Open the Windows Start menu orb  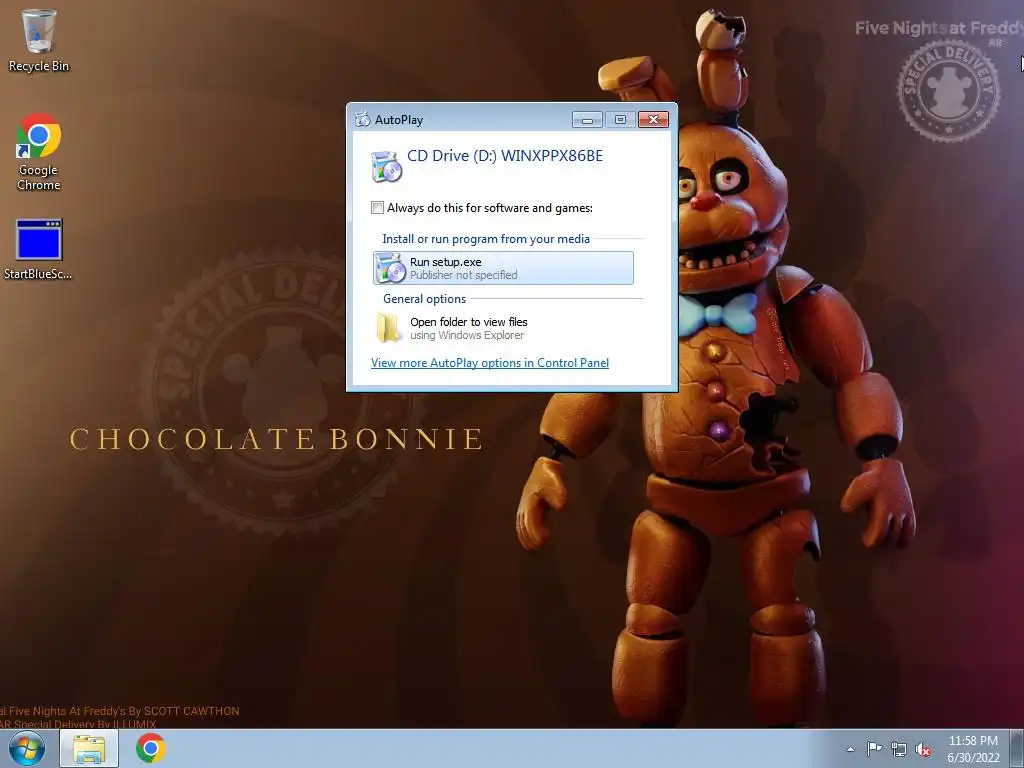coord(27,748)
